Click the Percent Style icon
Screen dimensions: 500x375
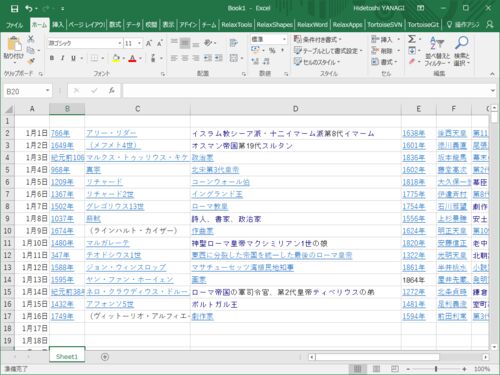[x=272, y=51]
